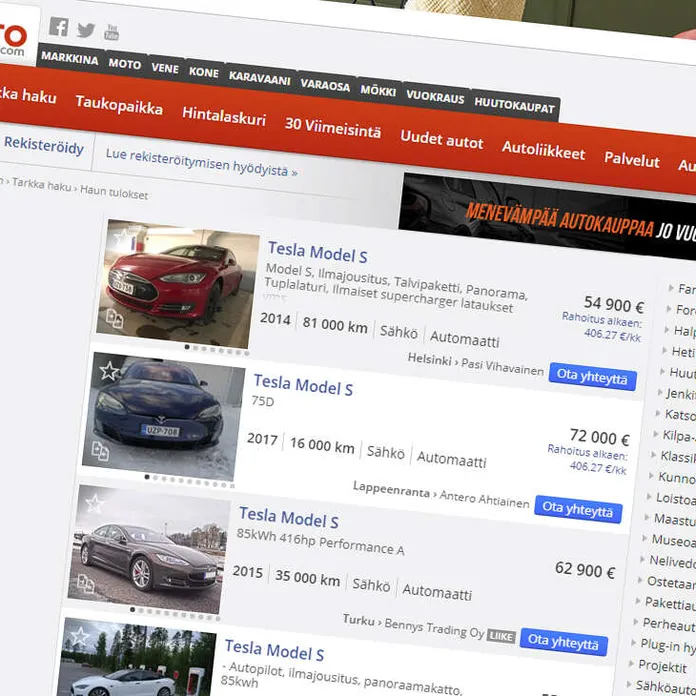Click the Rekisteröidy link

(x=44, y=145)
